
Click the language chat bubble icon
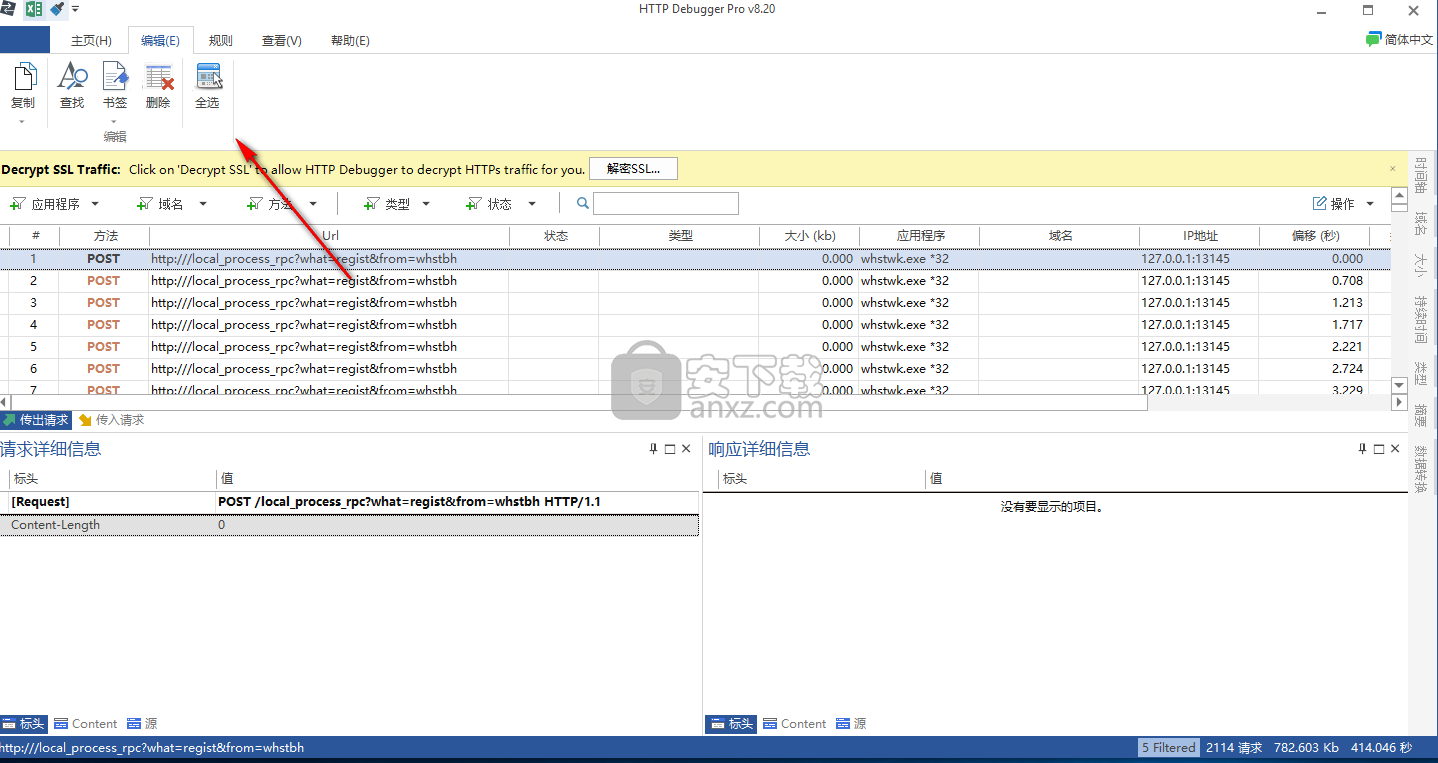click(x=1374, y=40)
